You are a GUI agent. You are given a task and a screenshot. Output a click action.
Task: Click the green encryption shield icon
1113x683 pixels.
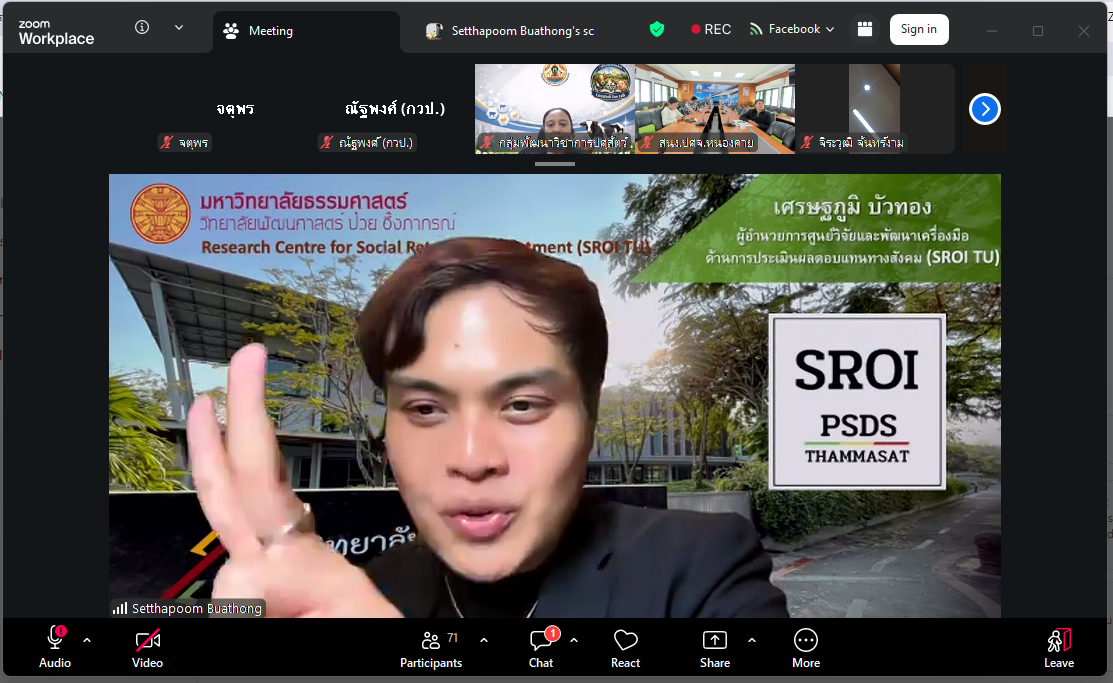(657, 29)
